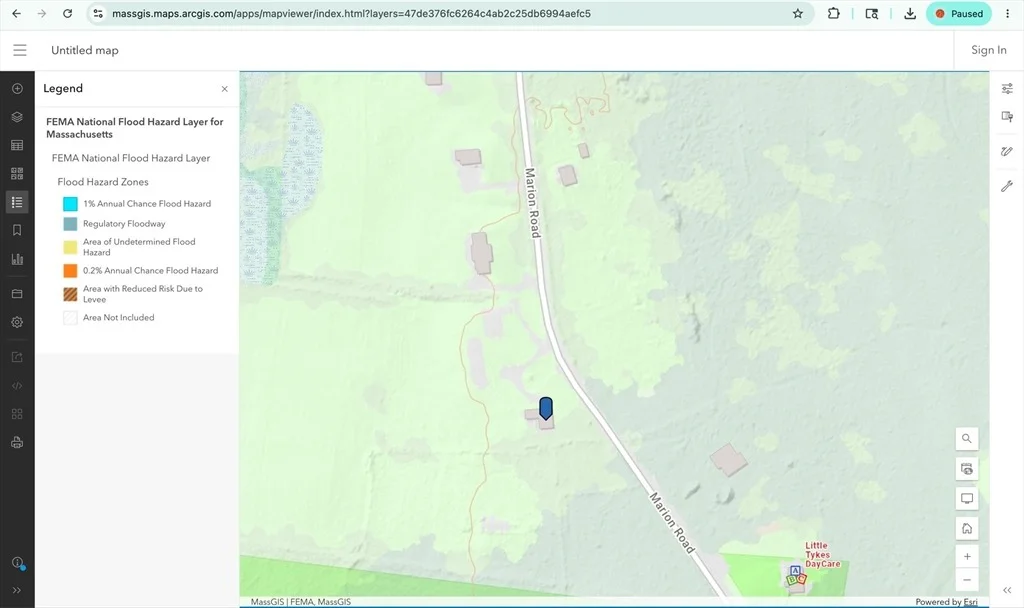Return map to Home extent

(967, 528)
